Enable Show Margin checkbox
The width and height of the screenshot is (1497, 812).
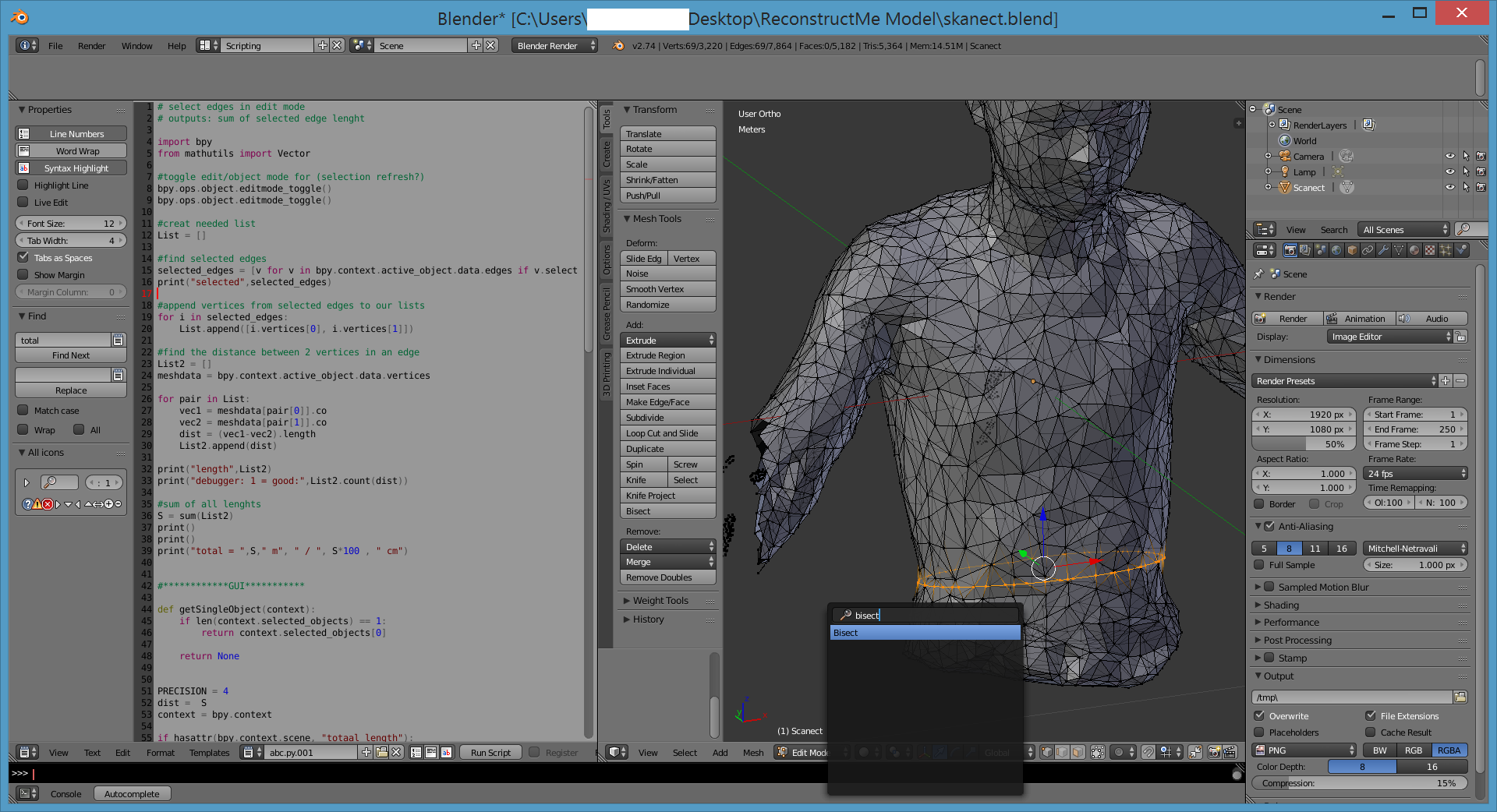tap(23, 274)
